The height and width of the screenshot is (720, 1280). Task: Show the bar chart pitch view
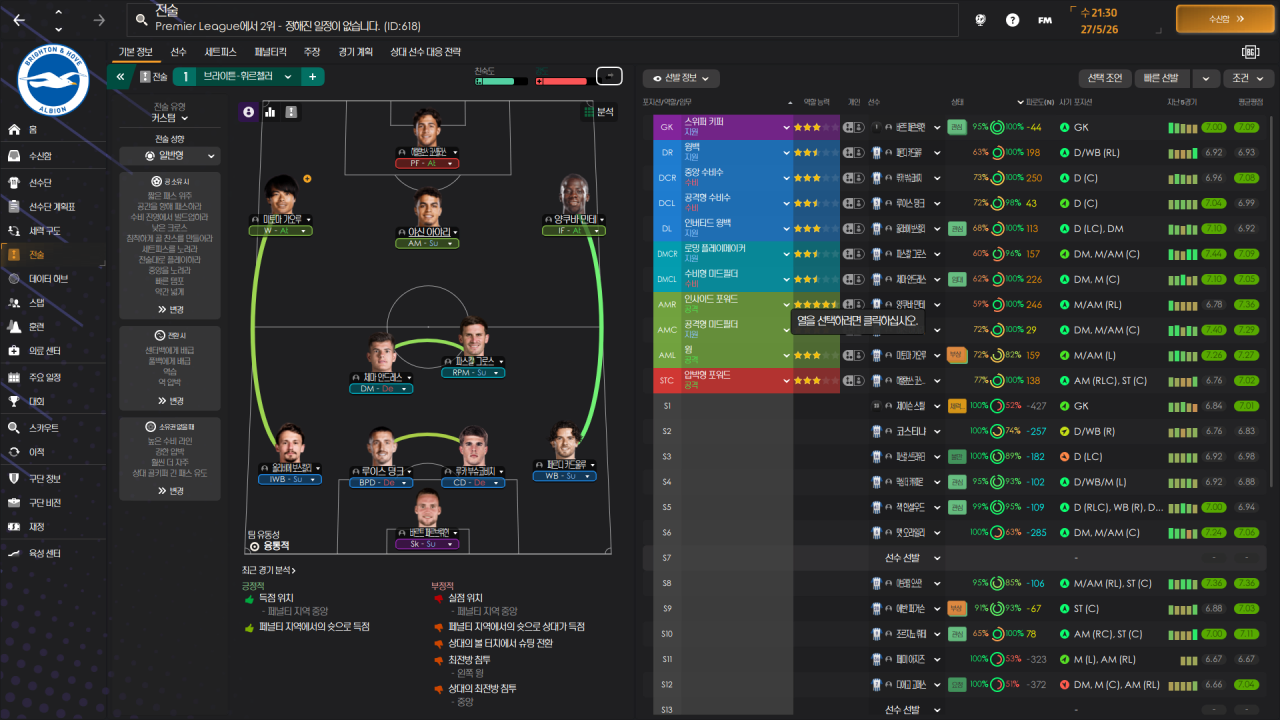[270, 112]
